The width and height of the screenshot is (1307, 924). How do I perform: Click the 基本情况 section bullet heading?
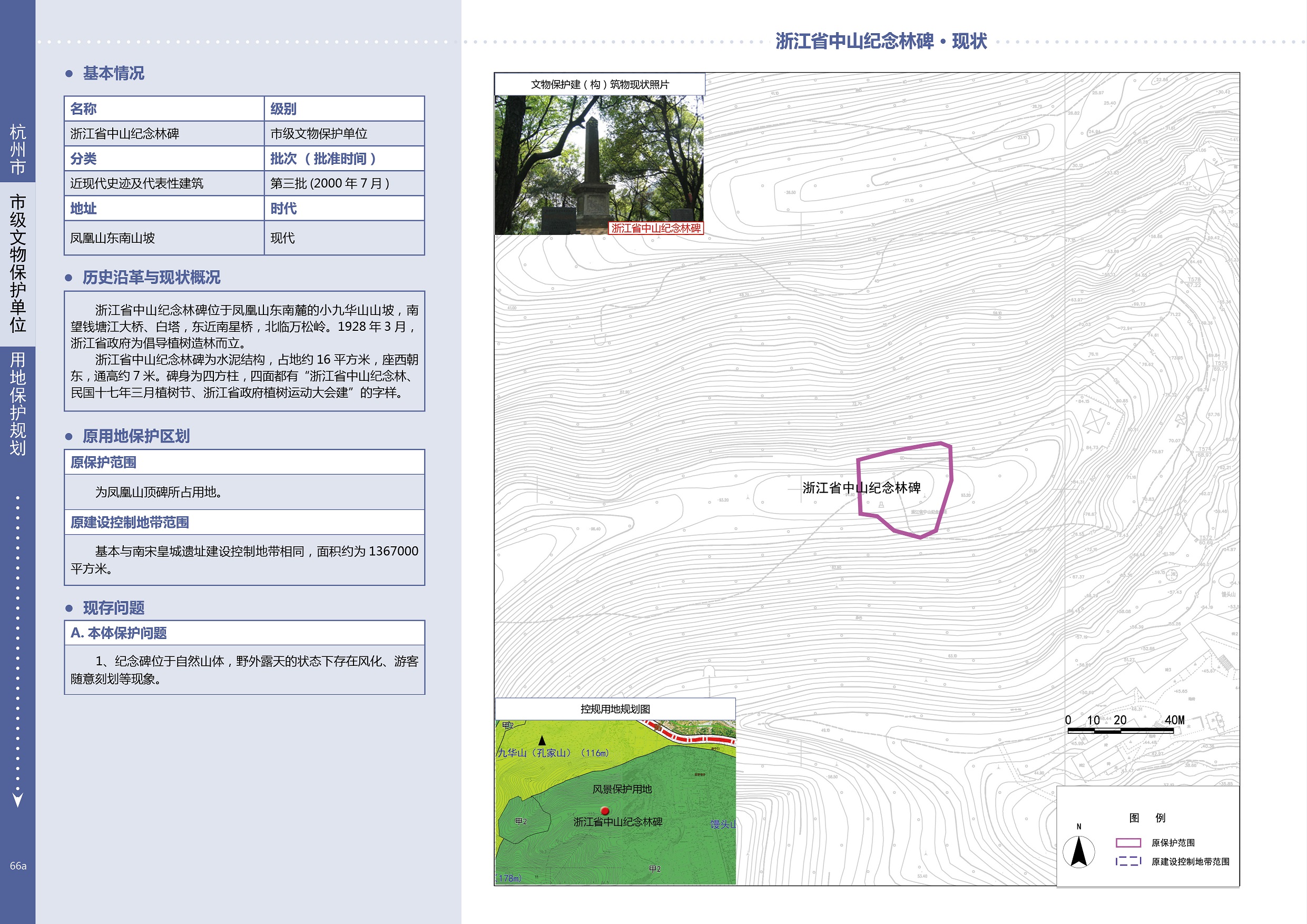click(113, 73)
